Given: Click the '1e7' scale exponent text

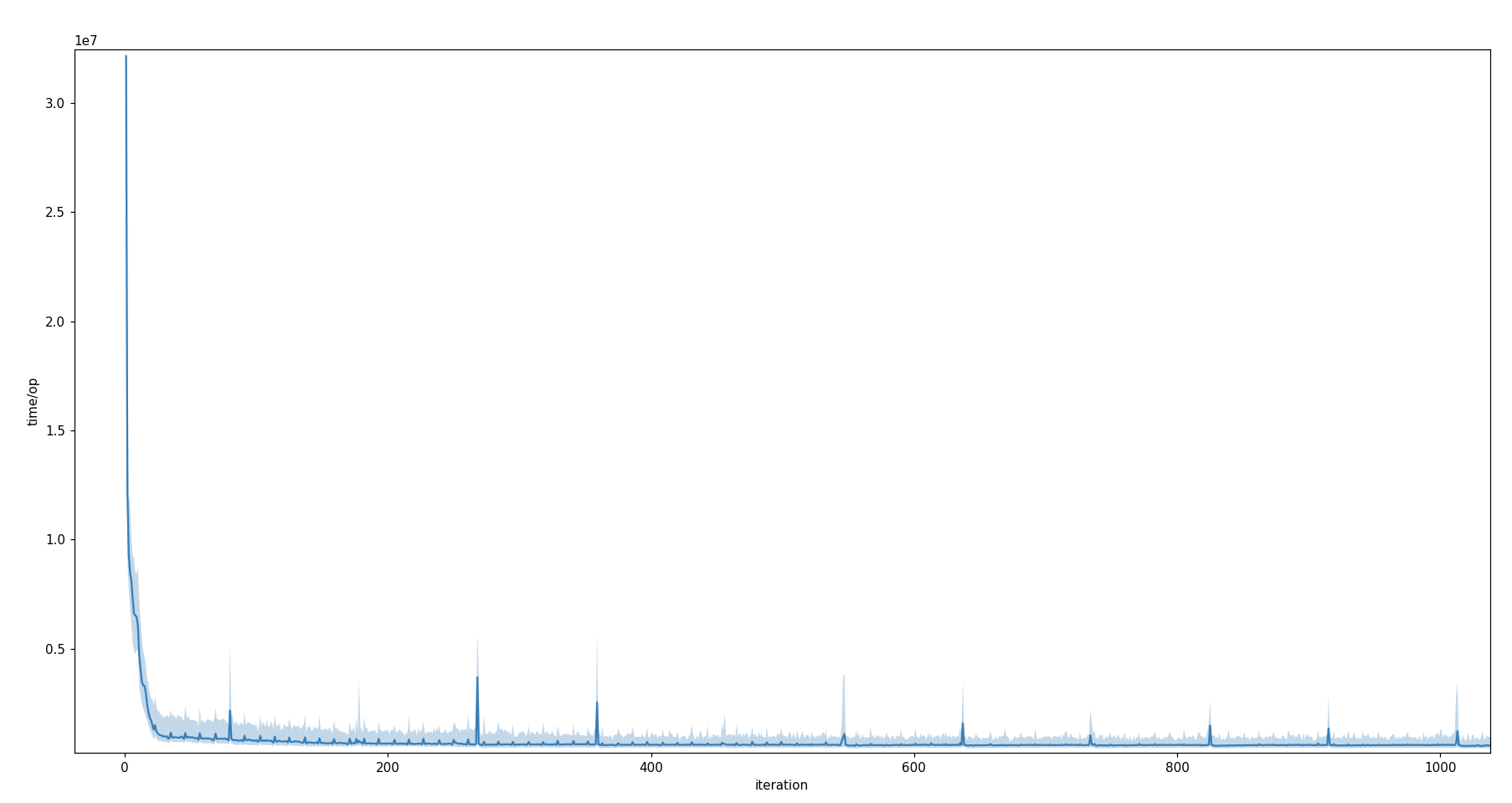Looking at the screenshot, I should [86, 40].
